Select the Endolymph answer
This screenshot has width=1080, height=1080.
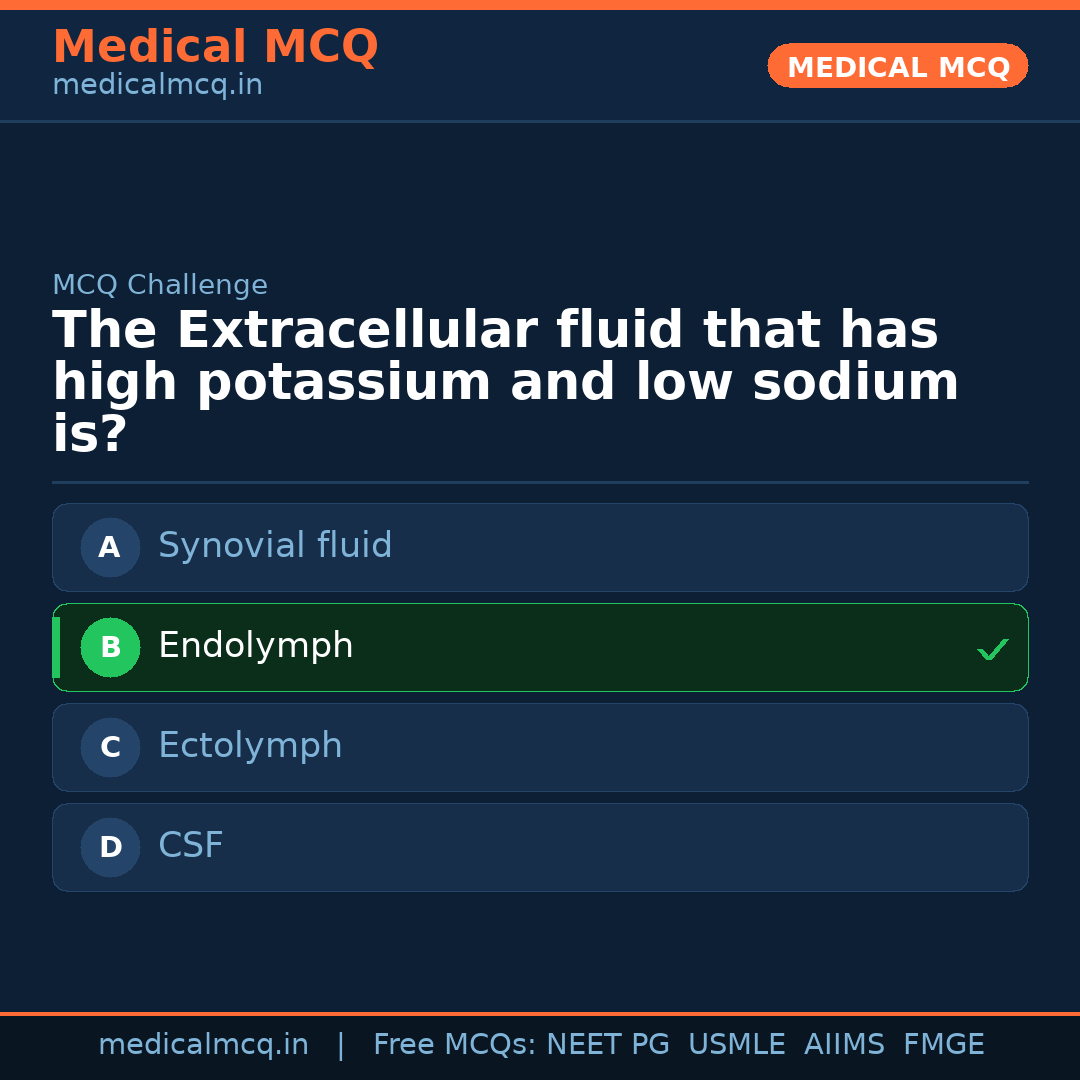point(256,646)
